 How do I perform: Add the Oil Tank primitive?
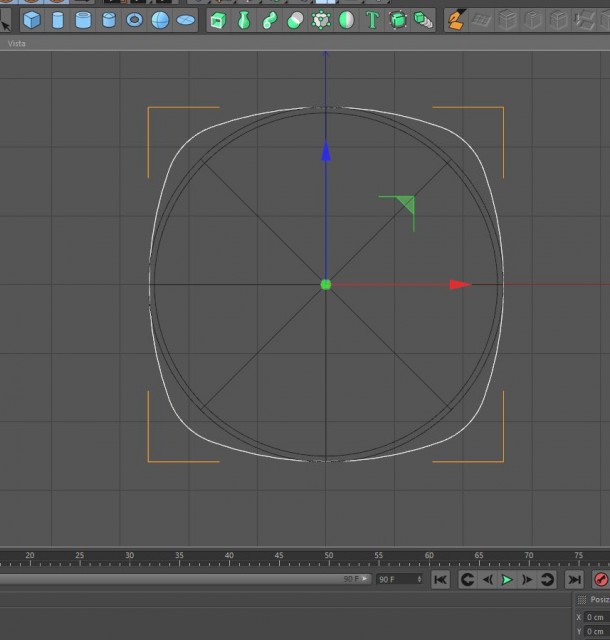coord(109,20)
